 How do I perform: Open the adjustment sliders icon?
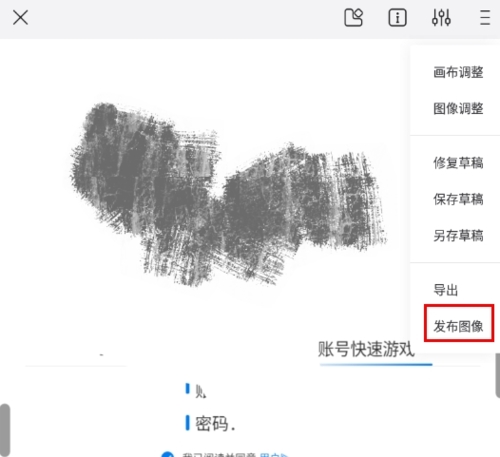tap(441, 17)
